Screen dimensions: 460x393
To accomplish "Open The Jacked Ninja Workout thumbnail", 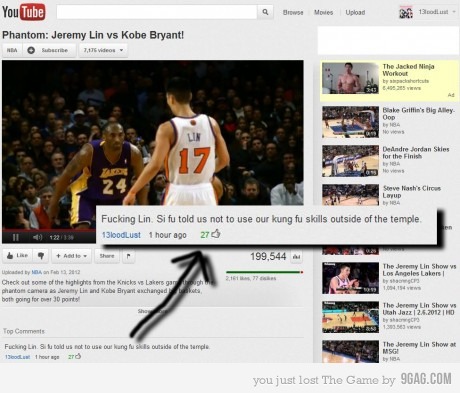I will [x=350, y=78].
